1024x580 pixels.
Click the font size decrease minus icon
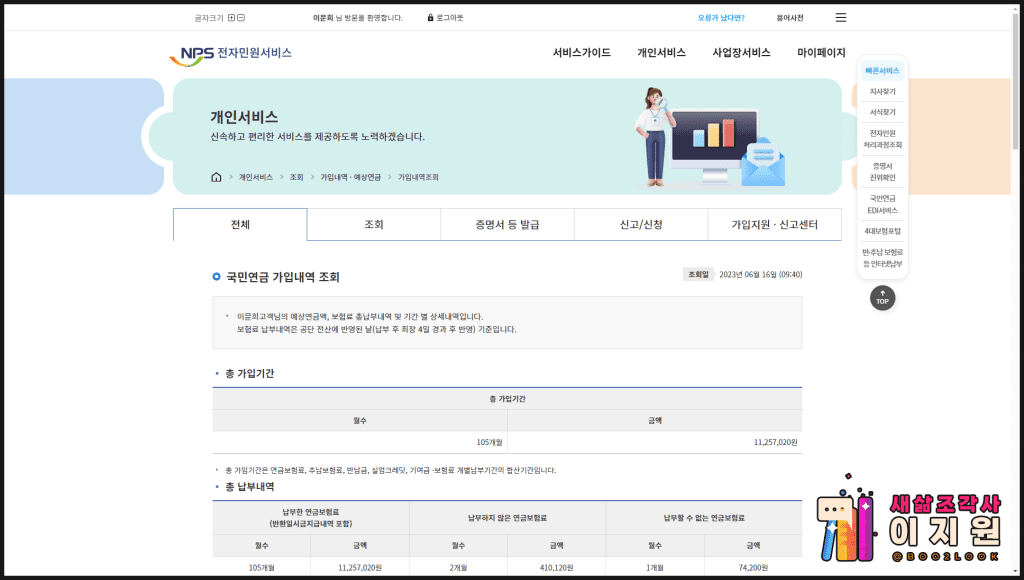[241, 18]
